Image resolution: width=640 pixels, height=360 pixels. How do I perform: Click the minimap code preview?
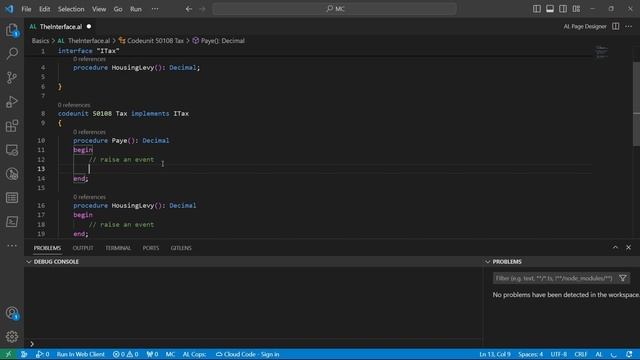coord(602,52)
